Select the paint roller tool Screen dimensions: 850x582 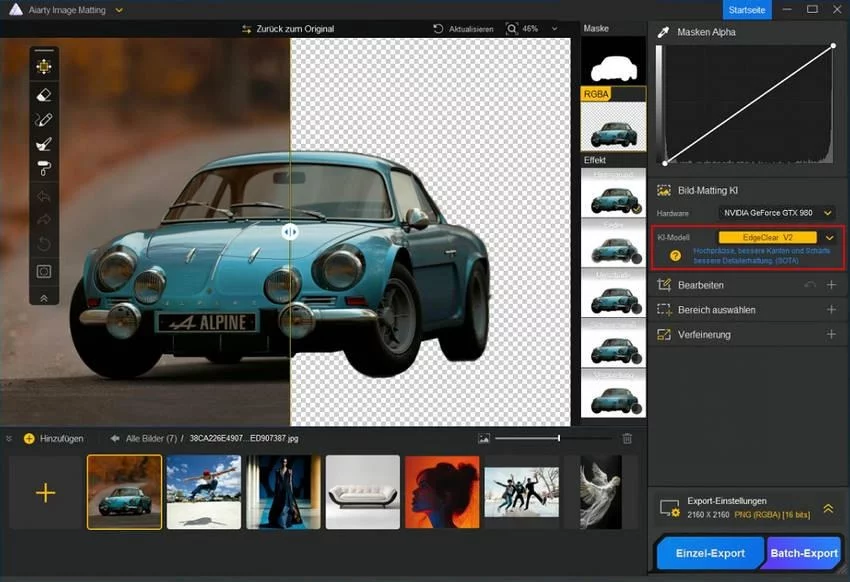(44, 168)
